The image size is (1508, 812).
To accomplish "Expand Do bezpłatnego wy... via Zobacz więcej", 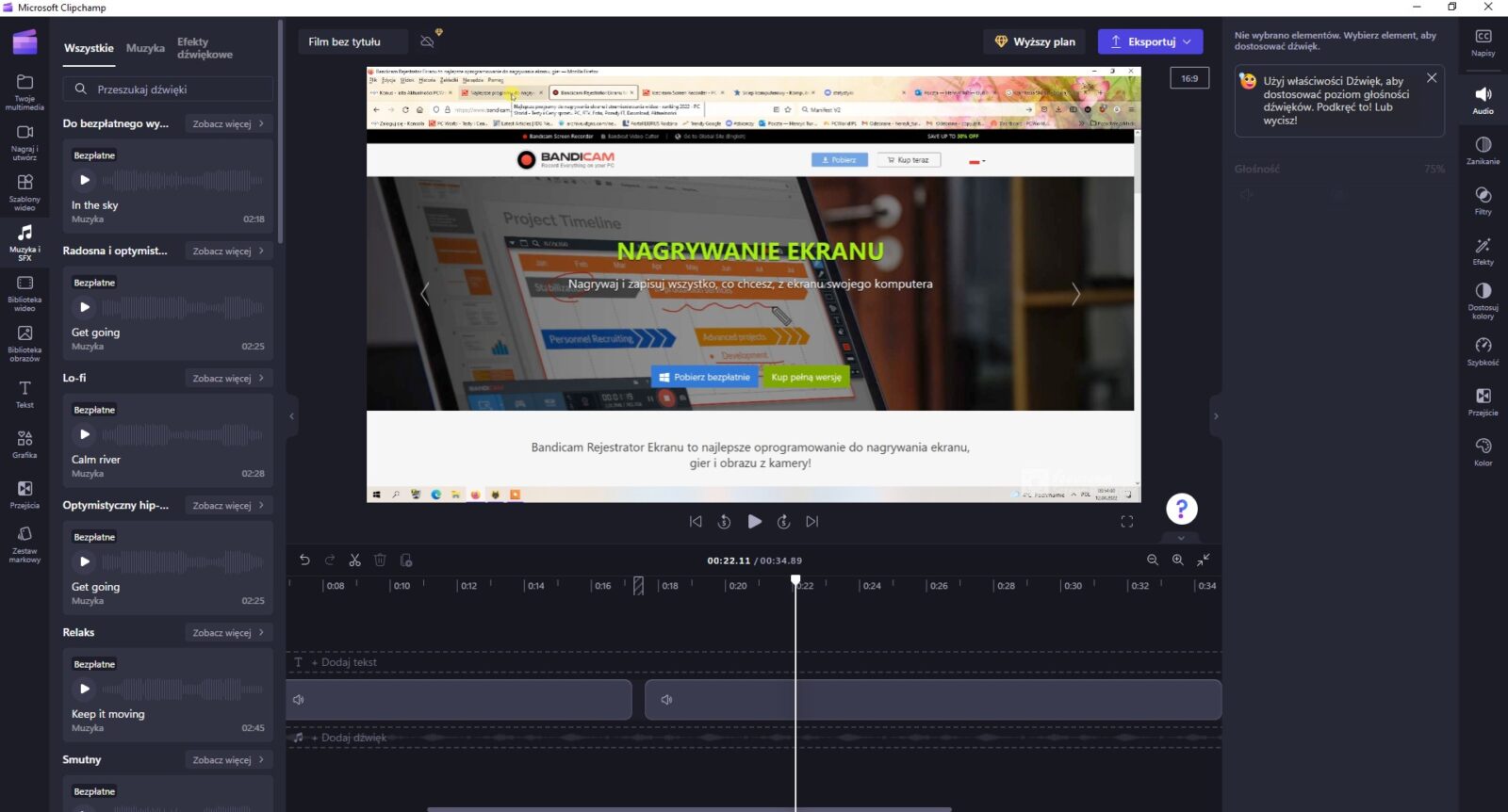I will 229,123.
